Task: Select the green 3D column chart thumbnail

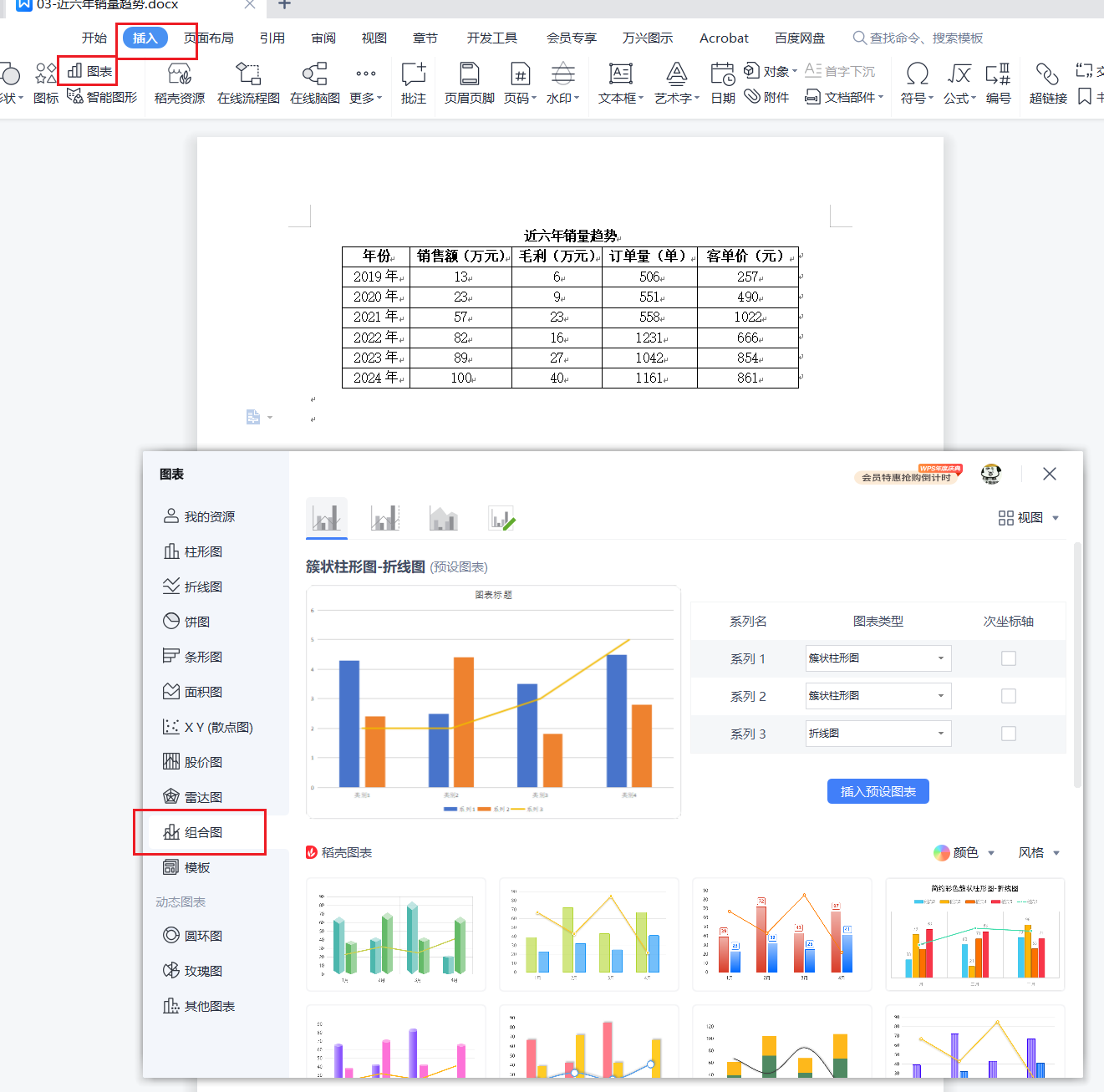Action: (x=396, y=934)
